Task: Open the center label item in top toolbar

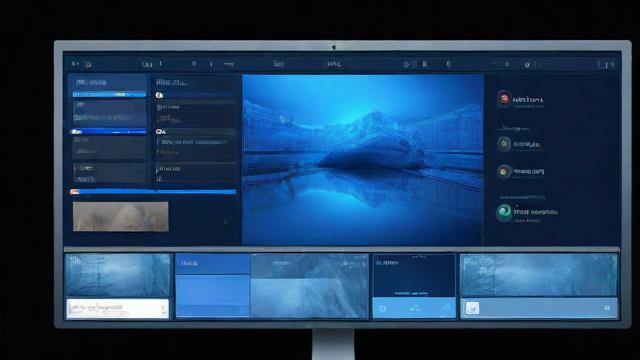Action: coord(334,64)
